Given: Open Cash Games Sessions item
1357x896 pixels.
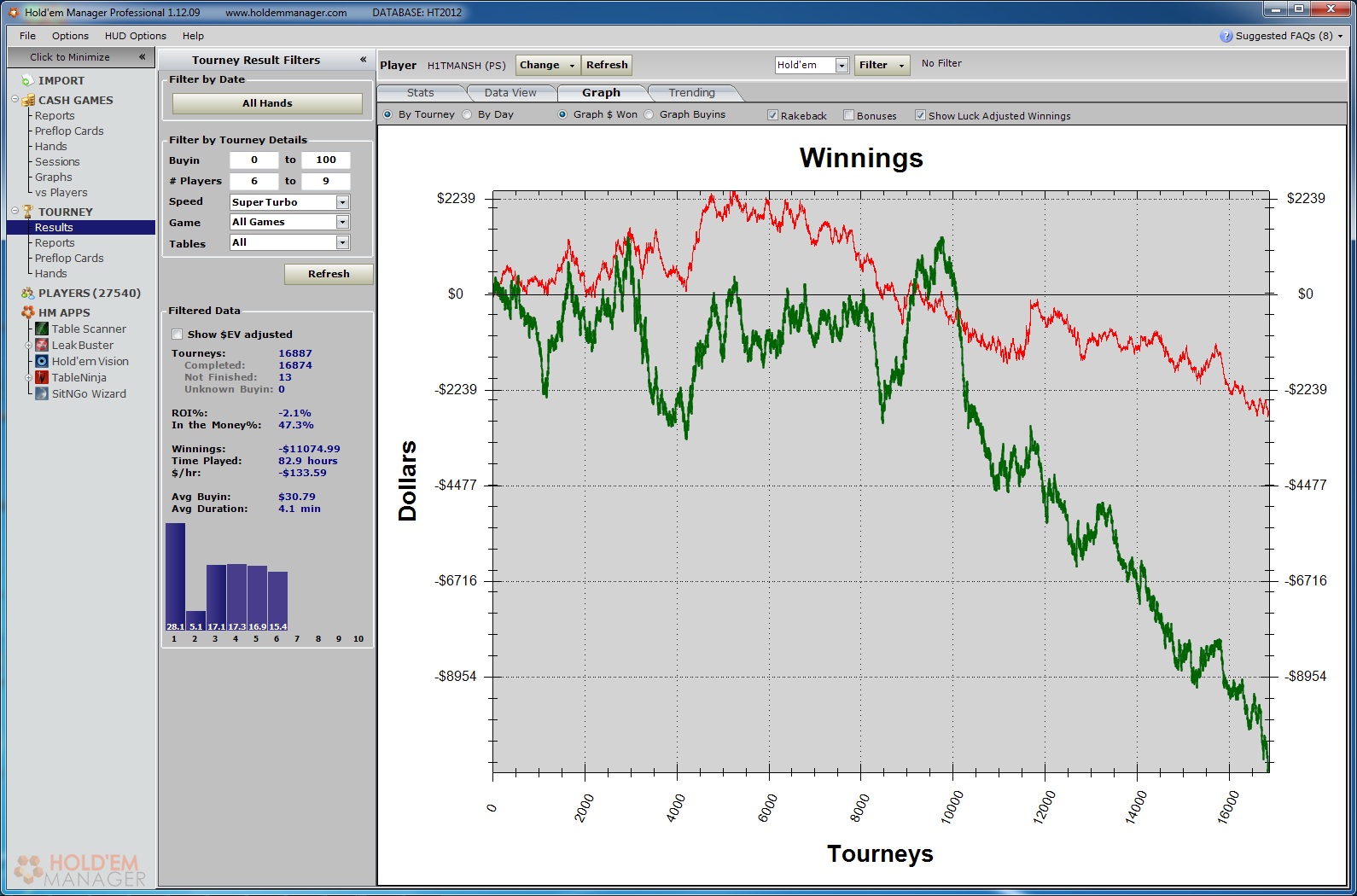Looking at the screenshot, I should pos(57,162).
